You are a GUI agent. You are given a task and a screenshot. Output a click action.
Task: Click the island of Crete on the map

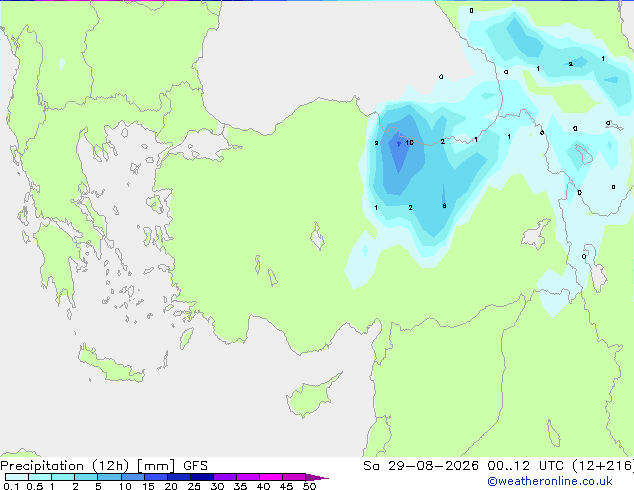pyautogui.click(x=110, y=366)
